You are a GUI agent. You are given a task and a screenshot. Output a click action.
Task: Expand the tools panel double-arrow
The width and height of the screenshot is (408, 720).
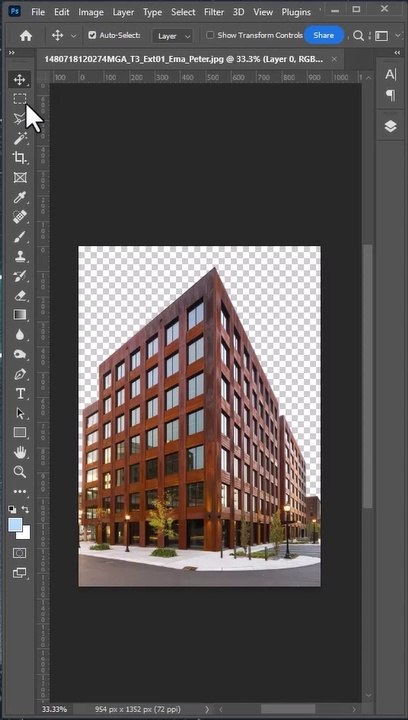[11, 53]
